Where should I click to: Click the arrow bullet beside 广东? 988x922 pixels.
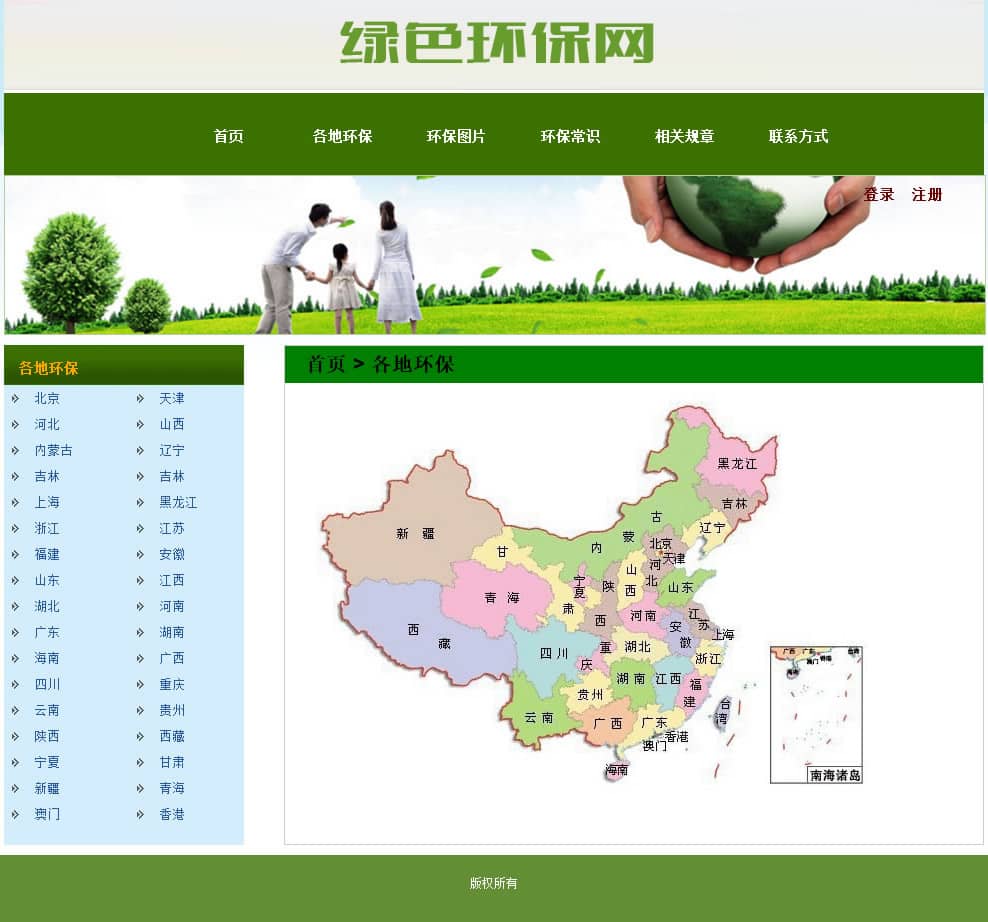[15, 632]
